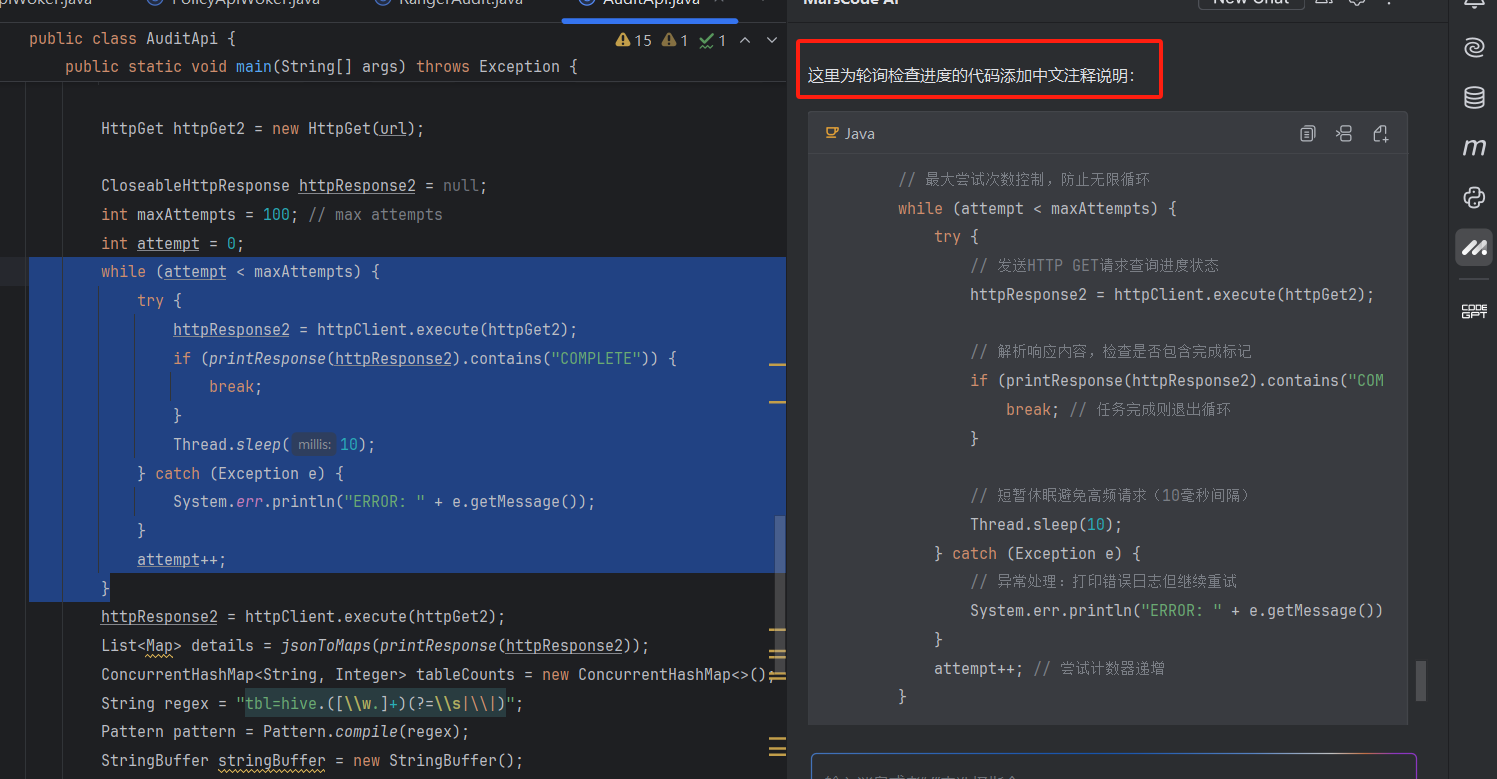The image size is (1497, 779).
Task: Click the chat input field
Action: pos(1113,767)
